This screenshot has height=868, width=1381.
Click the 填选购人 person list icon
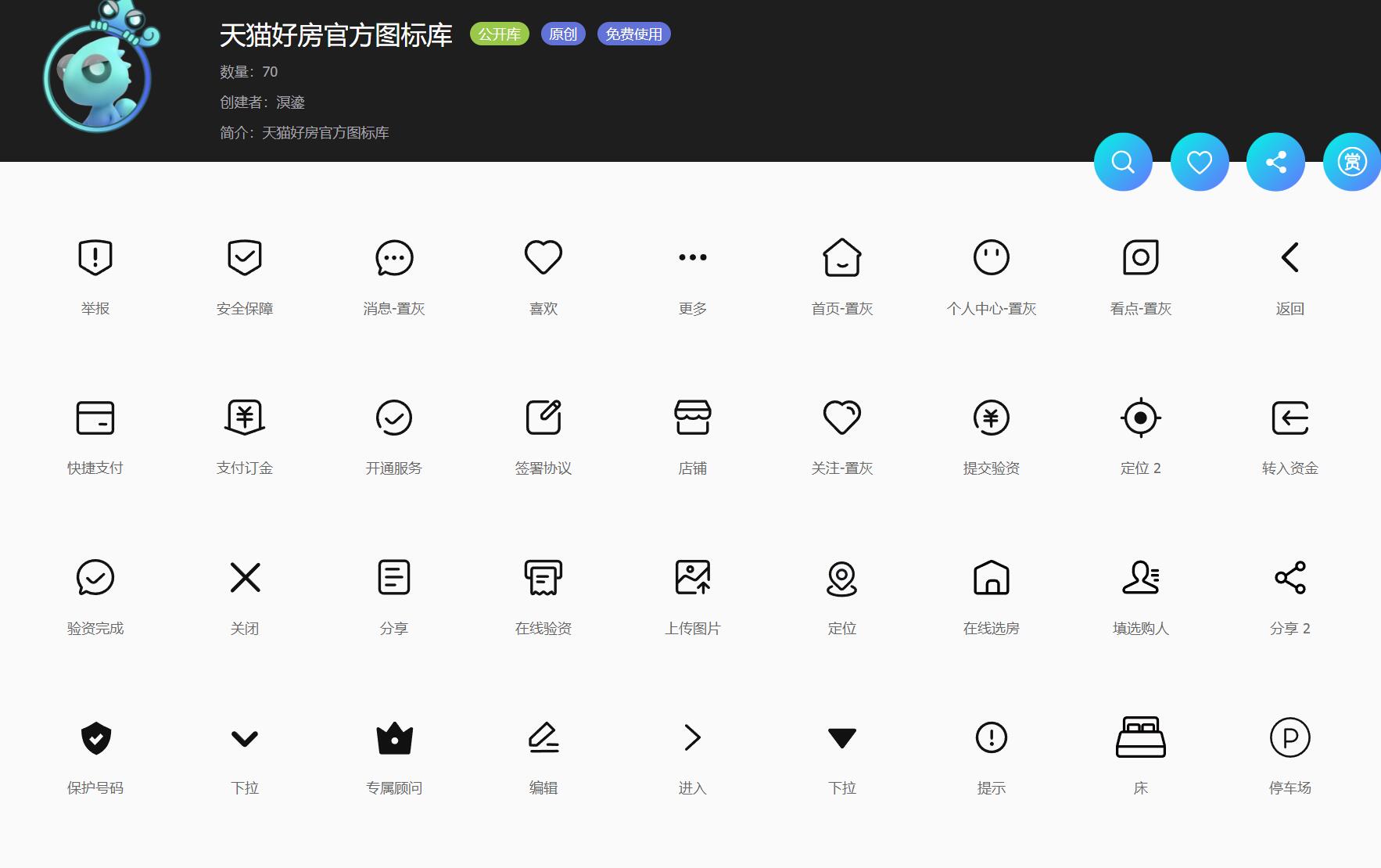coord(1140,578)
